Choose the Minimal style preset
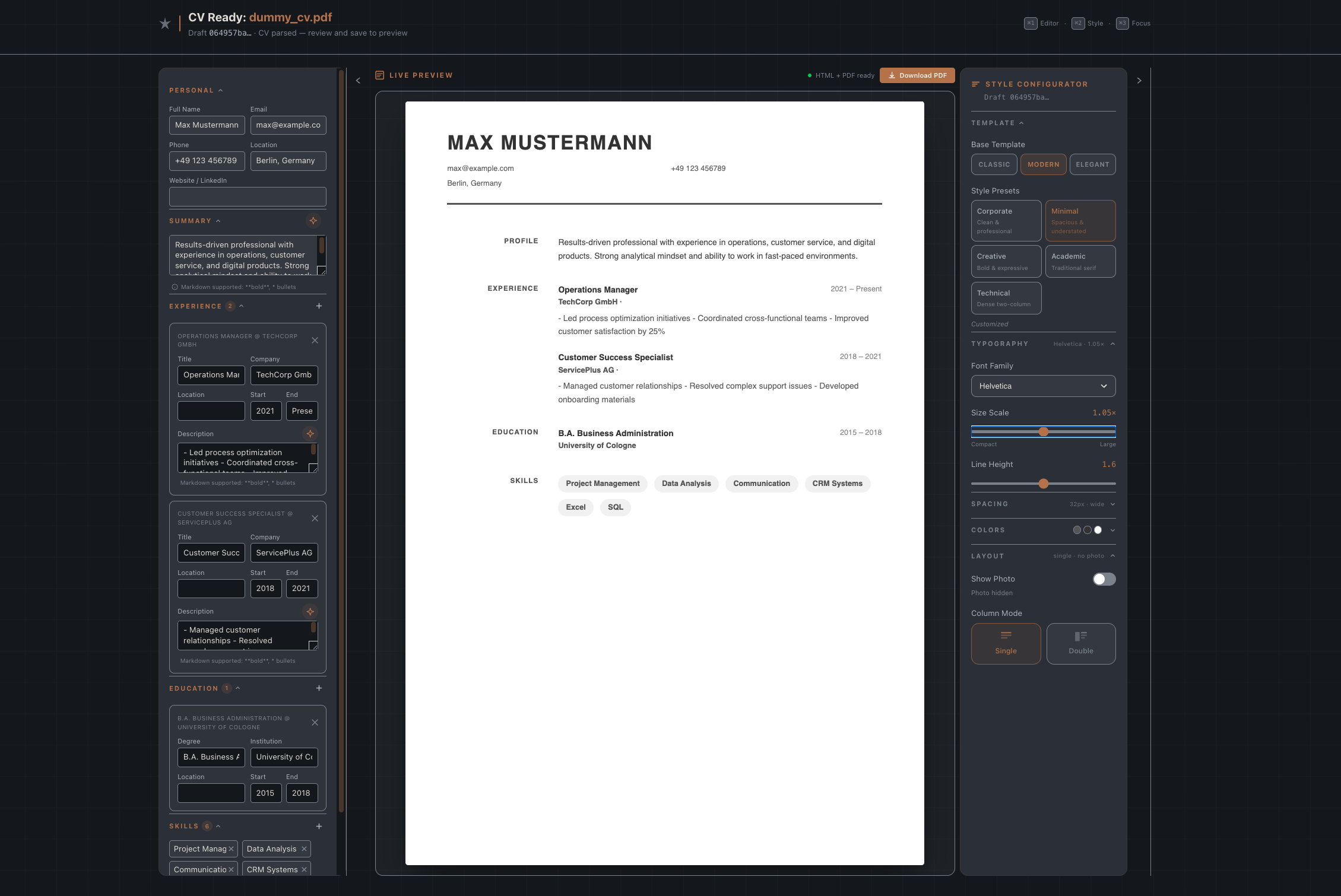The width and height of the screenshot is (1341, 896). click(1080, 221)
